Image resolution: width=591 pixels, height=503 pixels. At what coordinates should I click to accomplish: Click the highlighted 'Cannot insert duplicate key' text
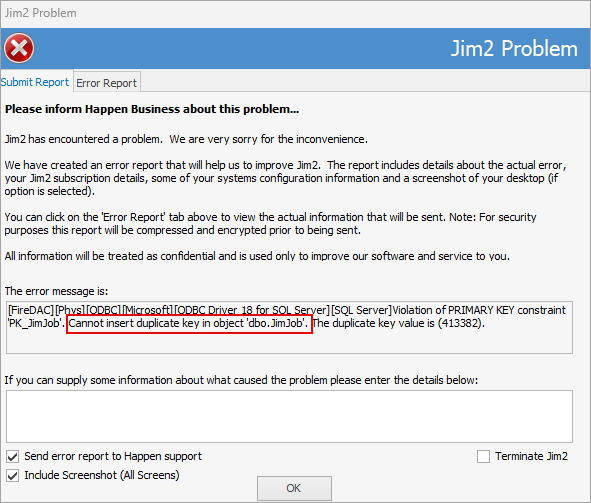tap(189, 323)
